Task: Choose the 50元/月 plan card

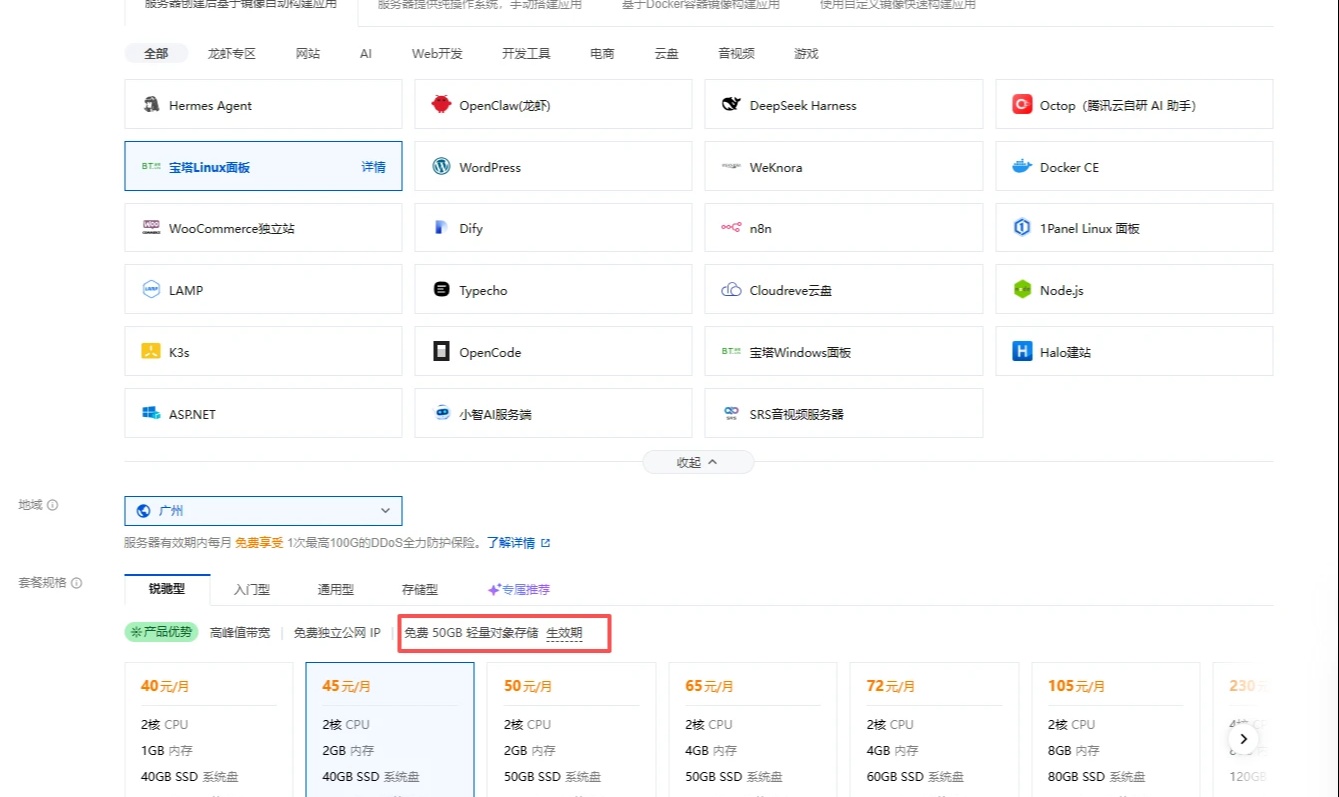Action: (572, 729)
